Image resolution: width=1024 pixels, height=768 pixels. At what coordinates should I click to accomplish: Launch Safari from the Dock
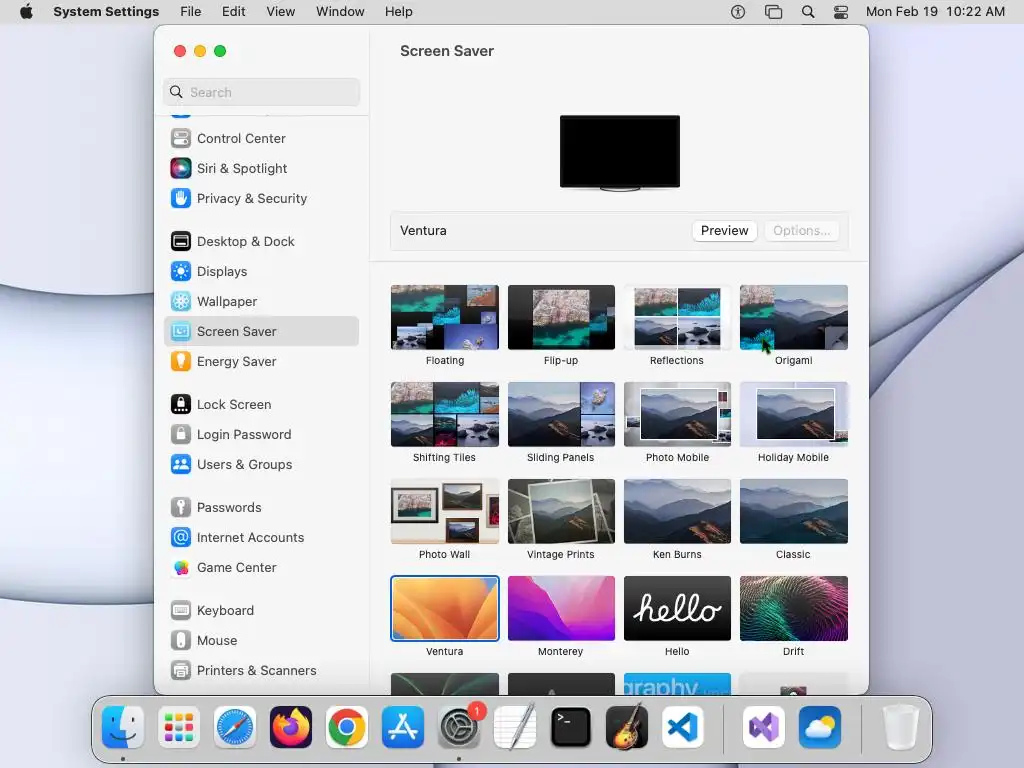(235, 728)
